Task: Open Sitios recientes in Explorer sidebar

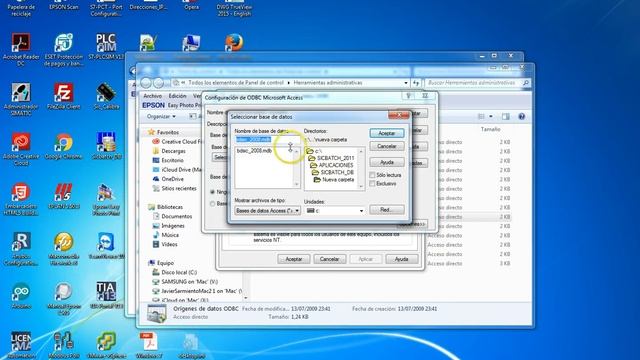Action: (179, 189)
